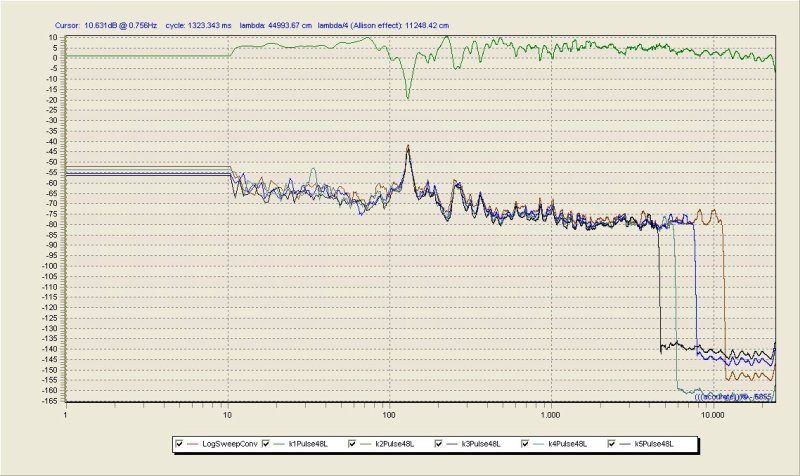Click the k5Pulse48L legend label
Image resolution: width=800 pixels, height=476 pixels.
coord(654,444)
